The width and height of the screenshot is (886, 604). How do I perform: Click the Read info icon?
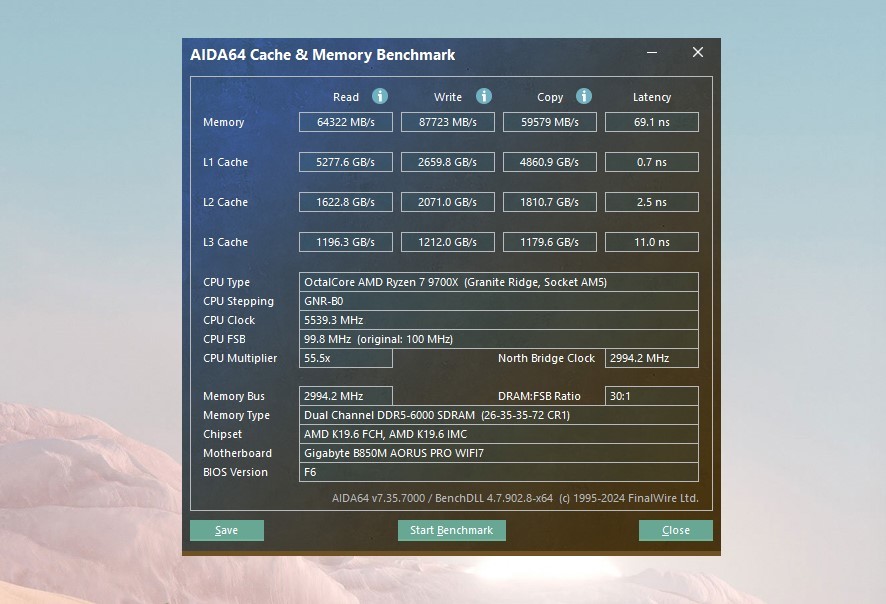pos(380,97)
